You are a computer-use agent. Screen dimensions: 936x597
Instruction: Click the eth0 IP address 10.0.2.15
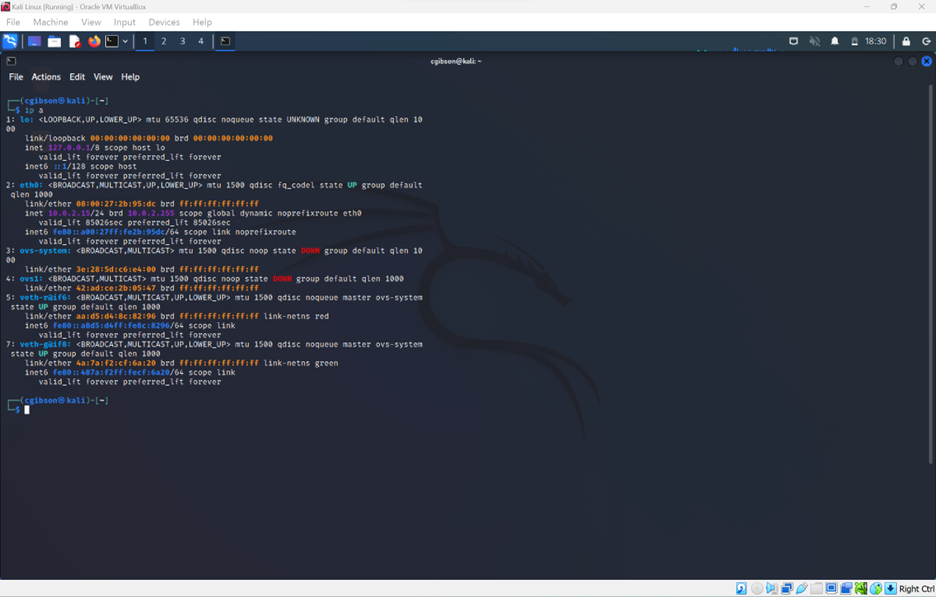click(x=69, y=213)
